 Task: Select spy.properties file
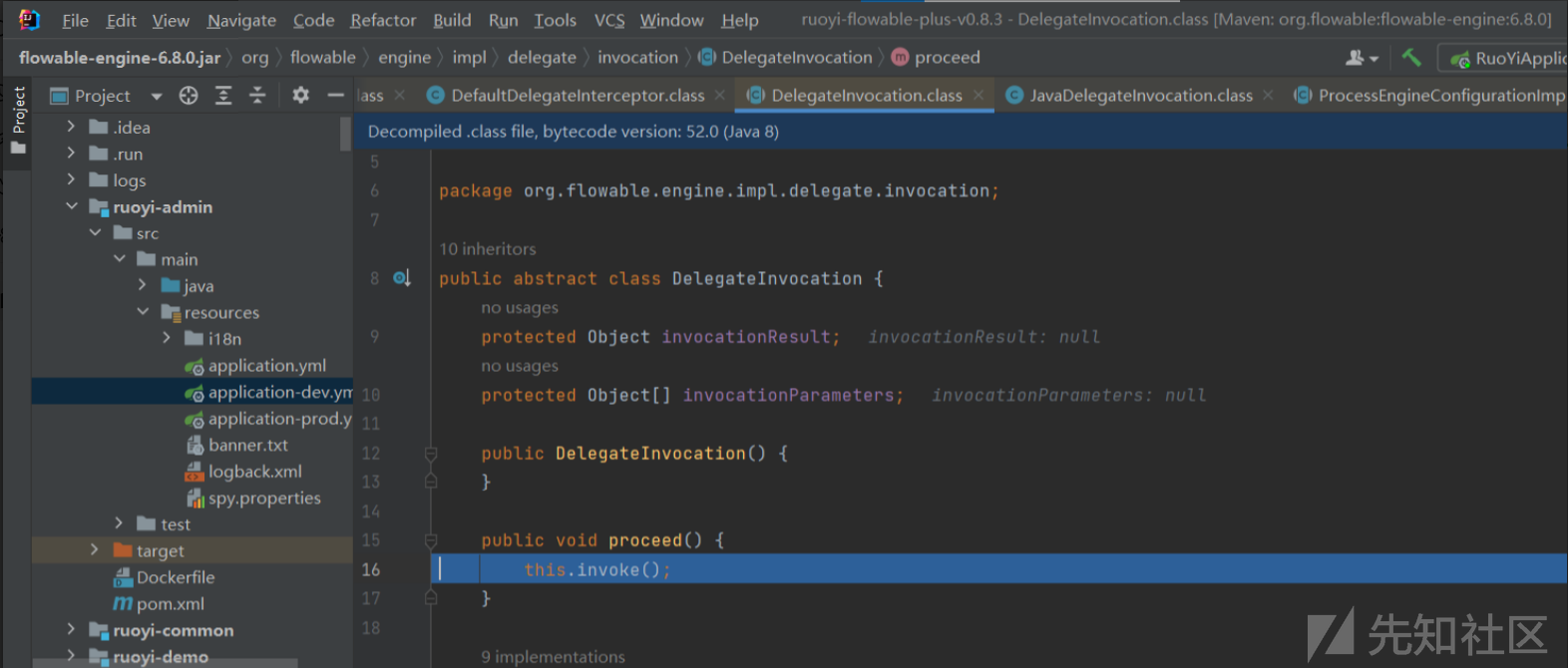264,498
